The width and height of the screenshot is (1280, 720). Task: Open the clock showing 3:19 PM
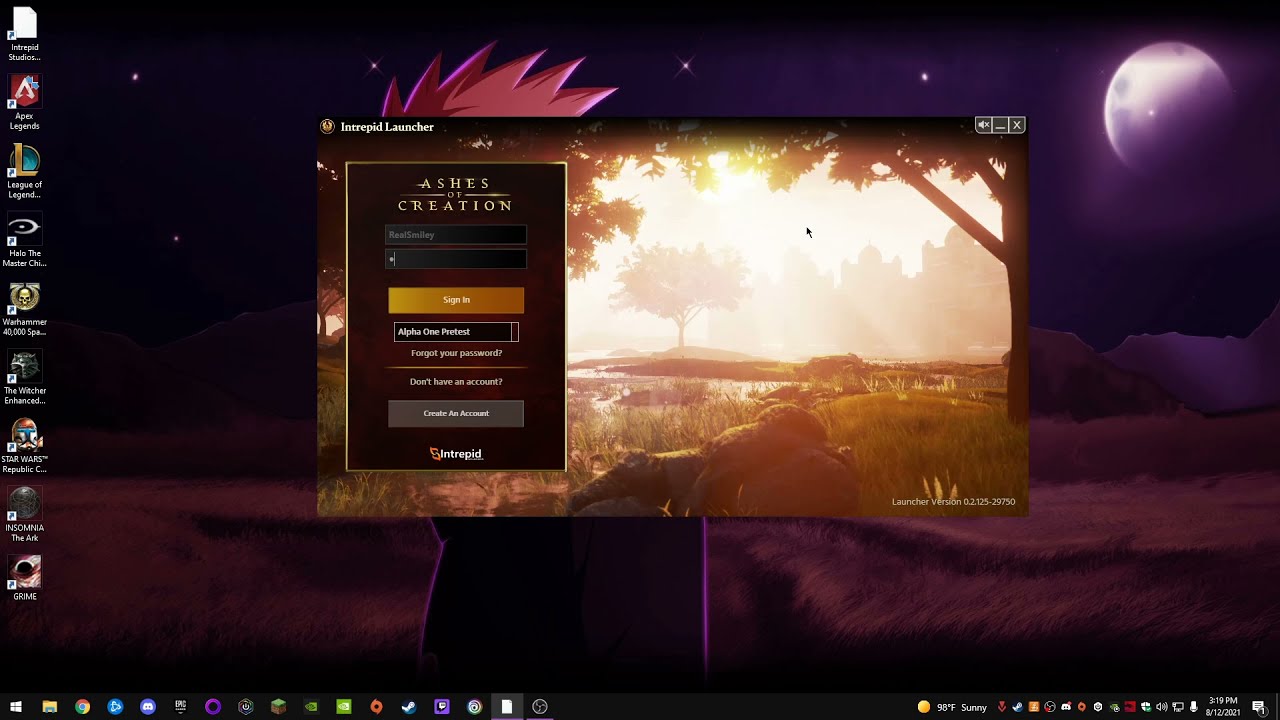[x=1223, y=707]
